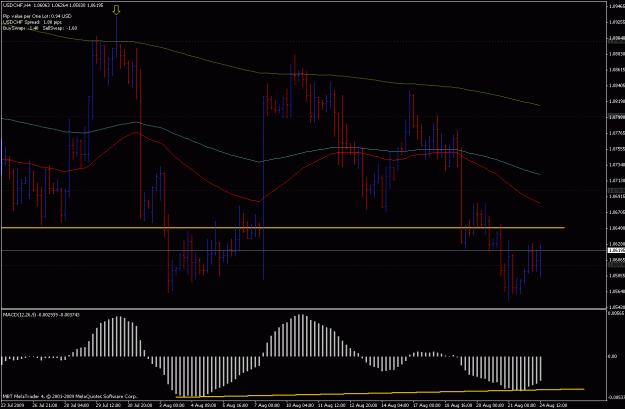Click the '24 Aug 12:00' time axis label
625x409 pixels.
point(553,405)
